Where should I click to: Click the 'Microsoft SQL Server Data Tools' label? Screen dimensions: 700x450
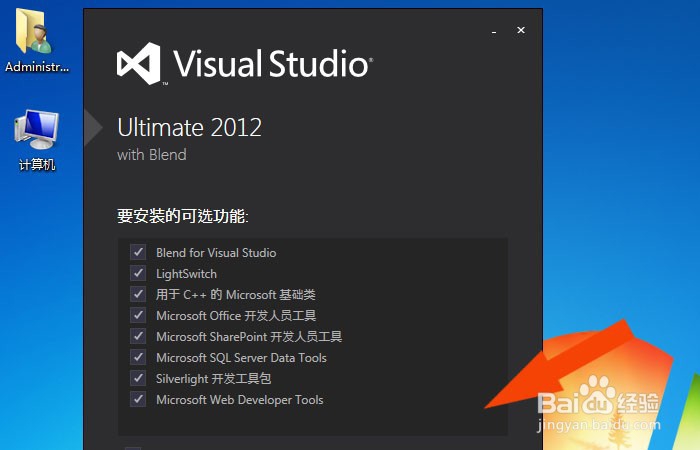coord(241,358)
